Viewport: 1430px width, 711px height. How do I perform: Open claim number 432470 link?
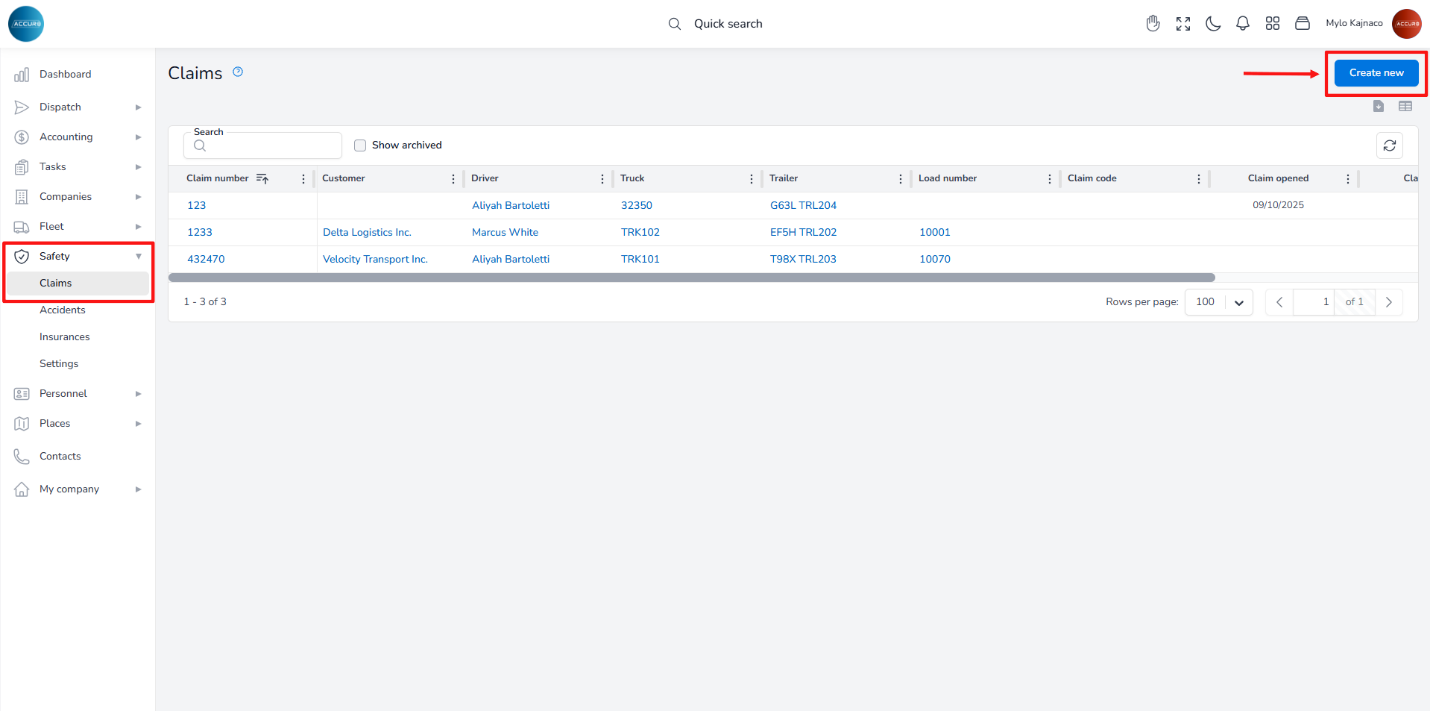pos(205,259)
